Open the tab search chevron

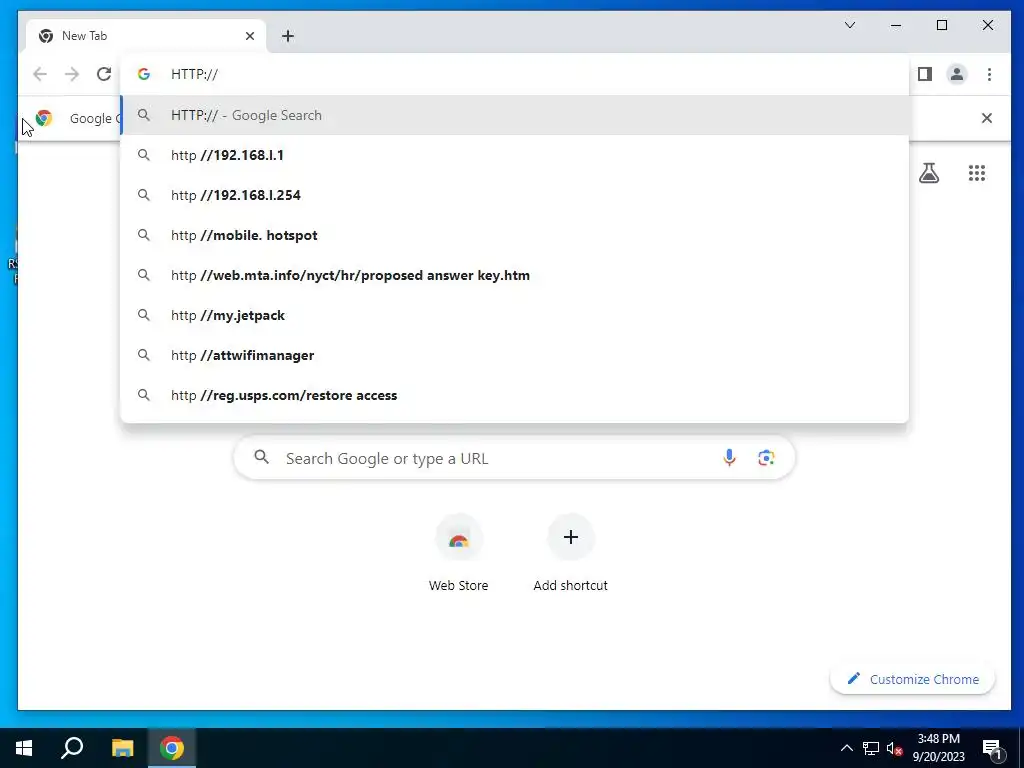(x=850, y=25)
